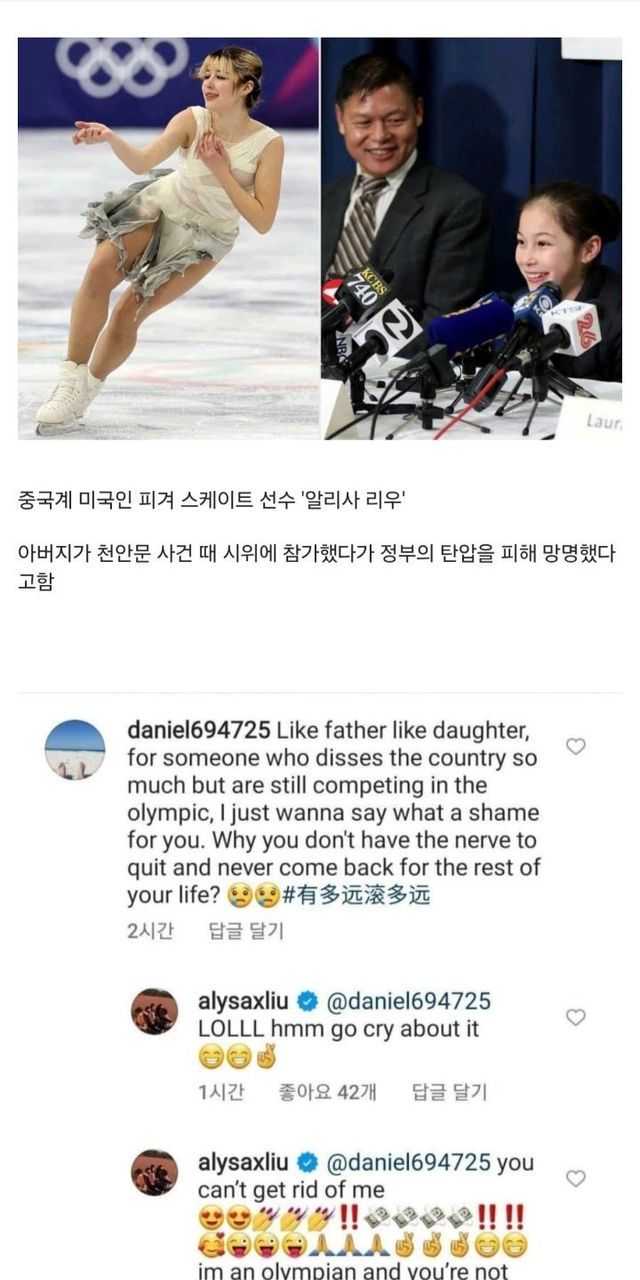Image resolution: width=640 pixels, height=1280 pixels.
Task: Tap the verified badge on the first alysaxliu reply
Action: [308, 1002]
